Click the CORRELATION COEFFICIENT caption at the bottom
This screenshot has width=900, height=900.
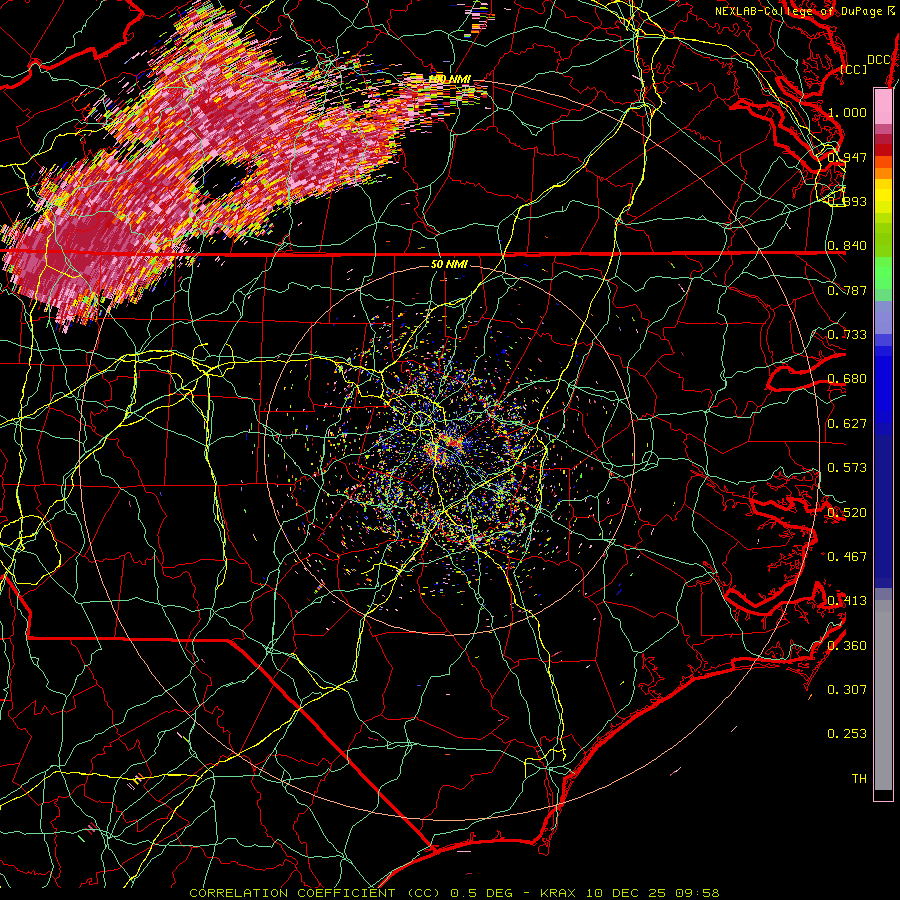(453, 893)
